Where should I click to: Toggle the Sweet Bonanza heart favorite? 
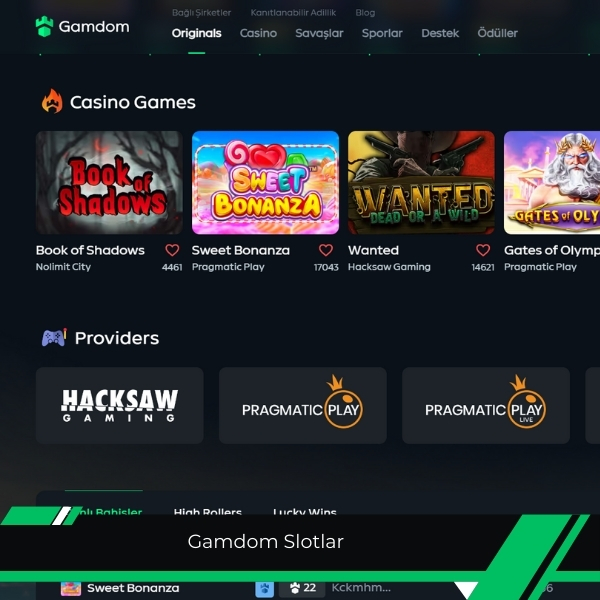point(326,250)
